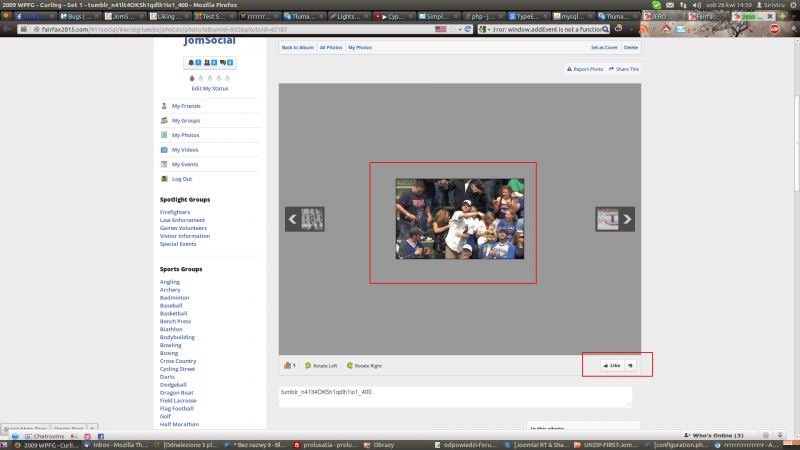Click the My Photos link in photo toolbar
This screenshot has width=800, height=450.
point(360,47)
